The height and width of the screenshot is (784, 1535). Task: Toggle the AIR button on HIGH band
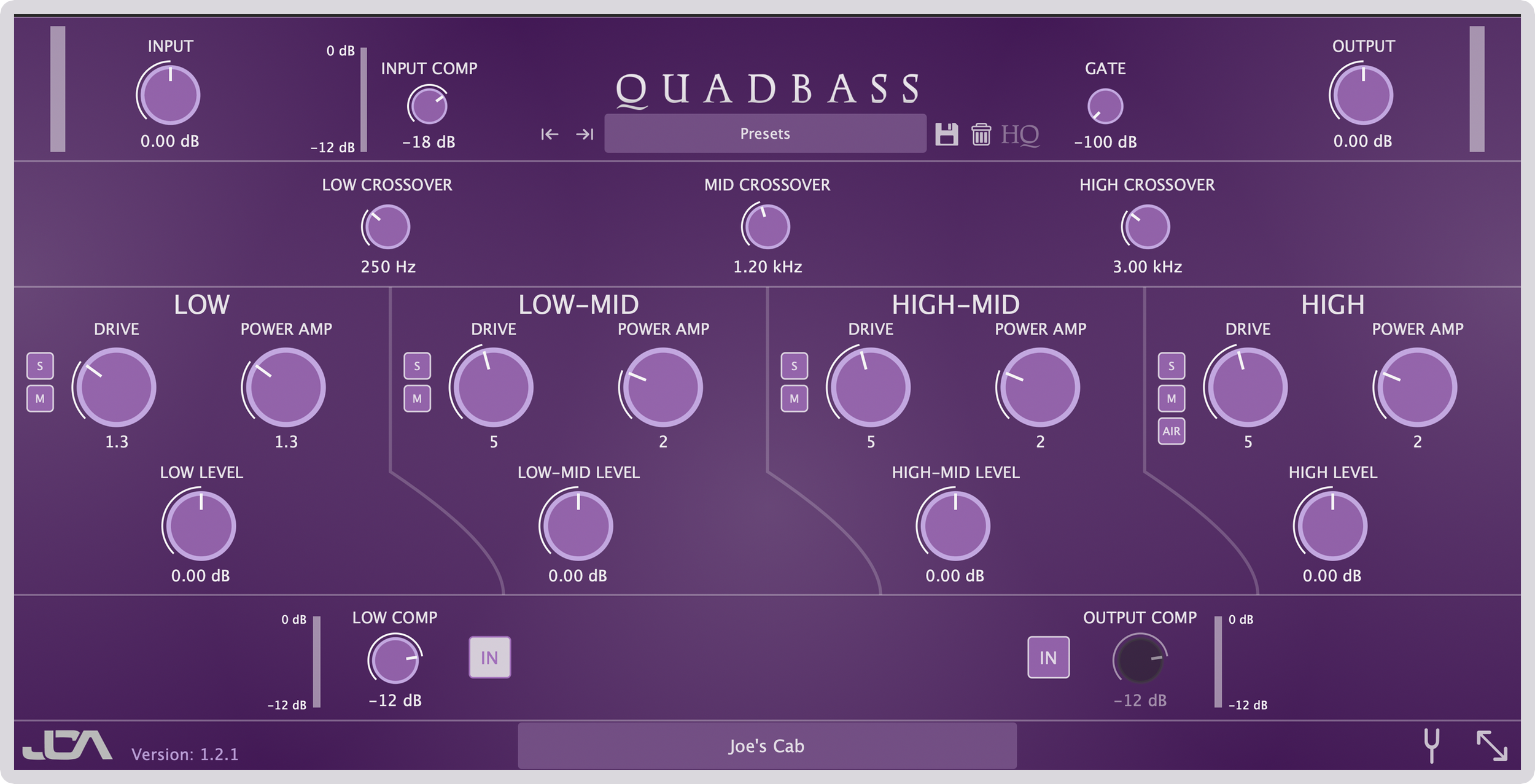pos(1171,431)
